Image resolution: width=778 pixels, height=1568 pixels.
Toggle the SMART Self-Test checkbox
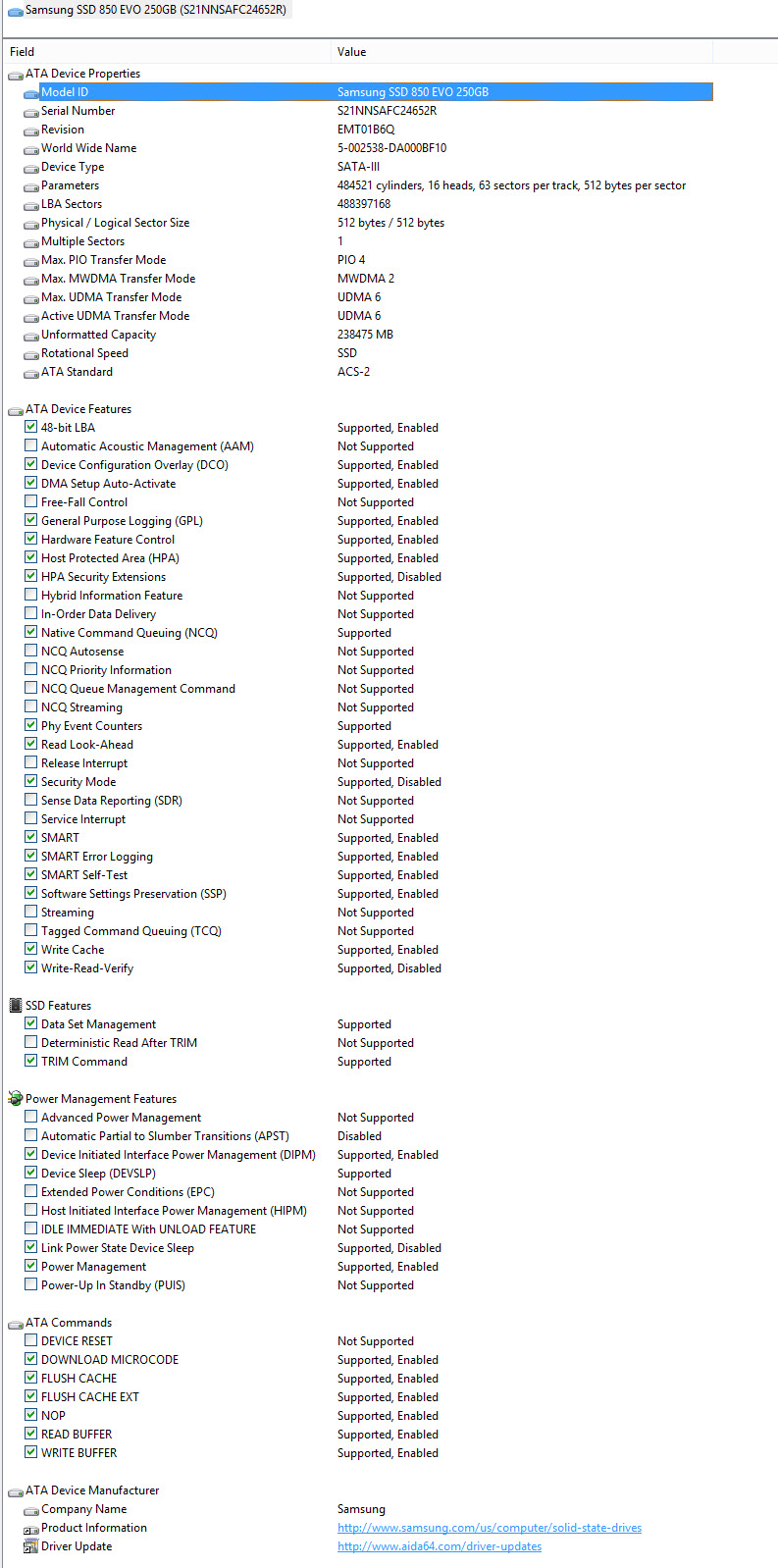tap(31, 874)
